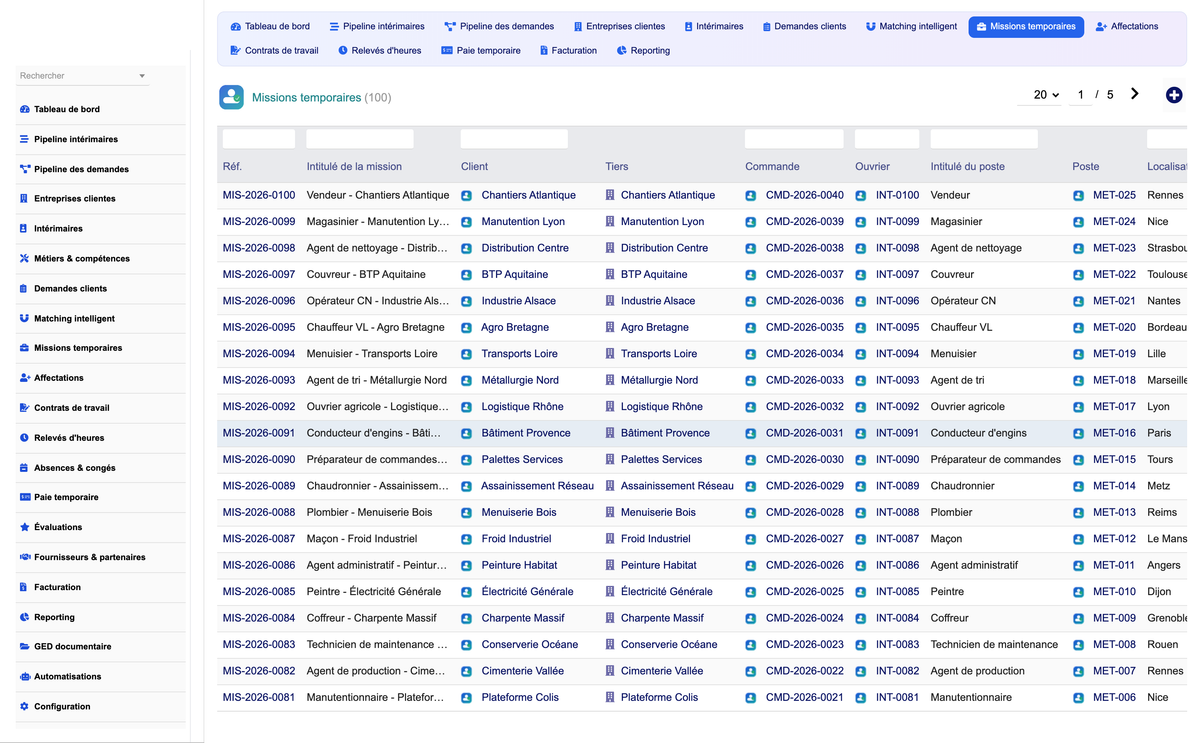Open the Relevés d'heures top tab
Viewport: 1200px width, 743px height.
tap(380, 50)
